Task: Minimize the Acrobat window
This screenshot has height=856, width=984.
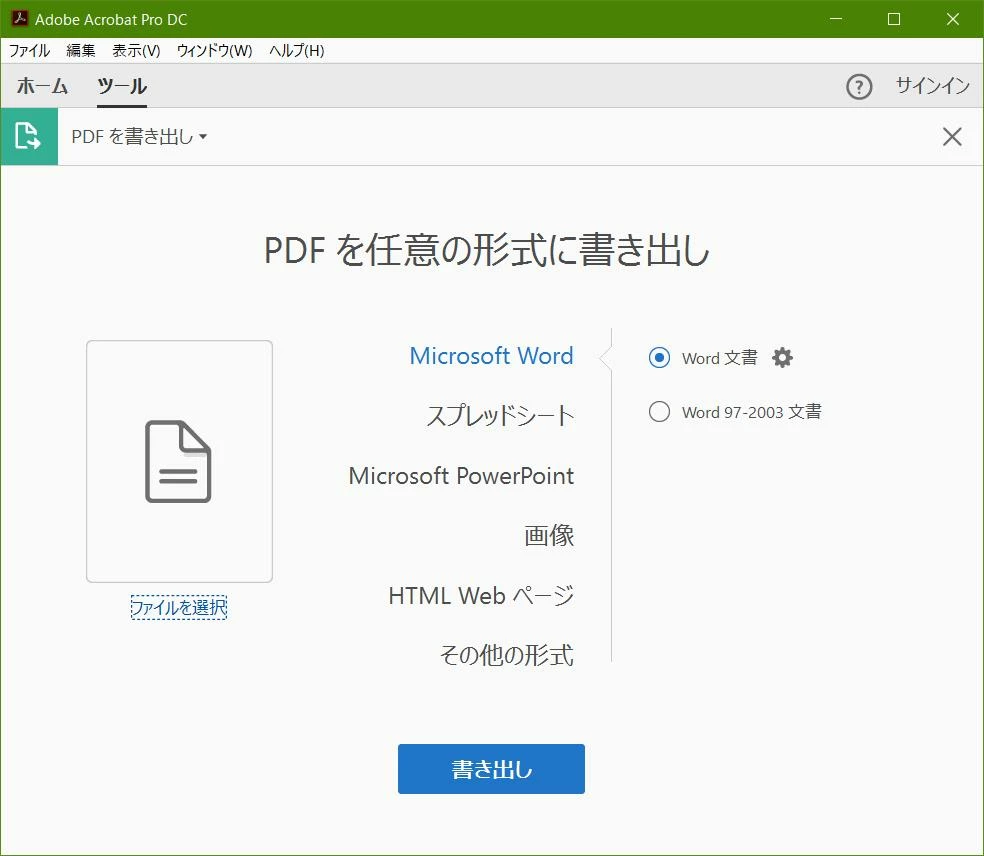Action: click(836, 19)
